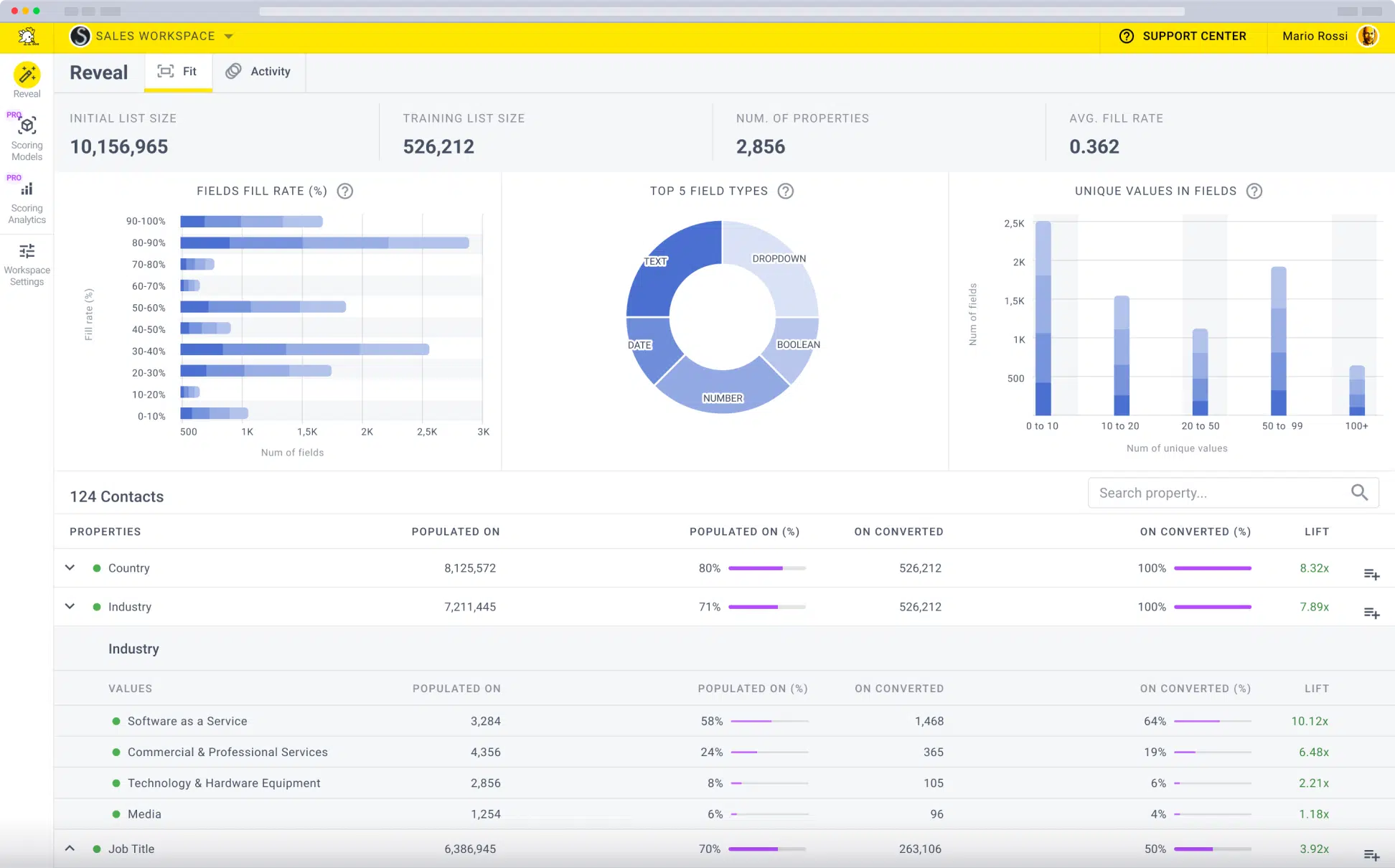
Task: Toggle visibility for Job Title property
Action: (70, 848)
